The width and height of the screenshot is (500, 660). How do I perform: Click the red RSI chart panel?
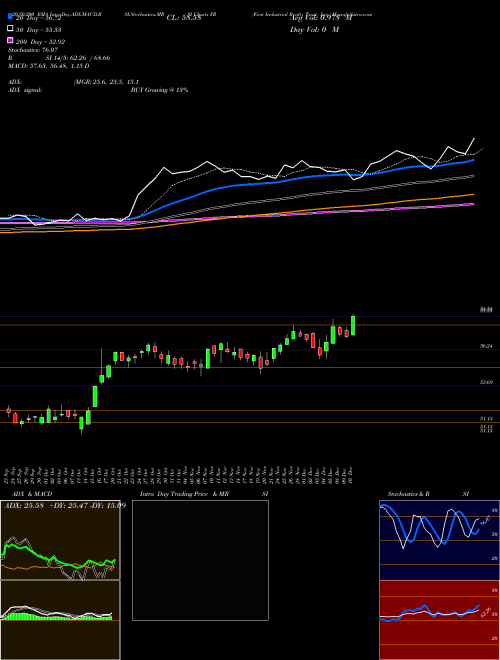click(439, 620)
